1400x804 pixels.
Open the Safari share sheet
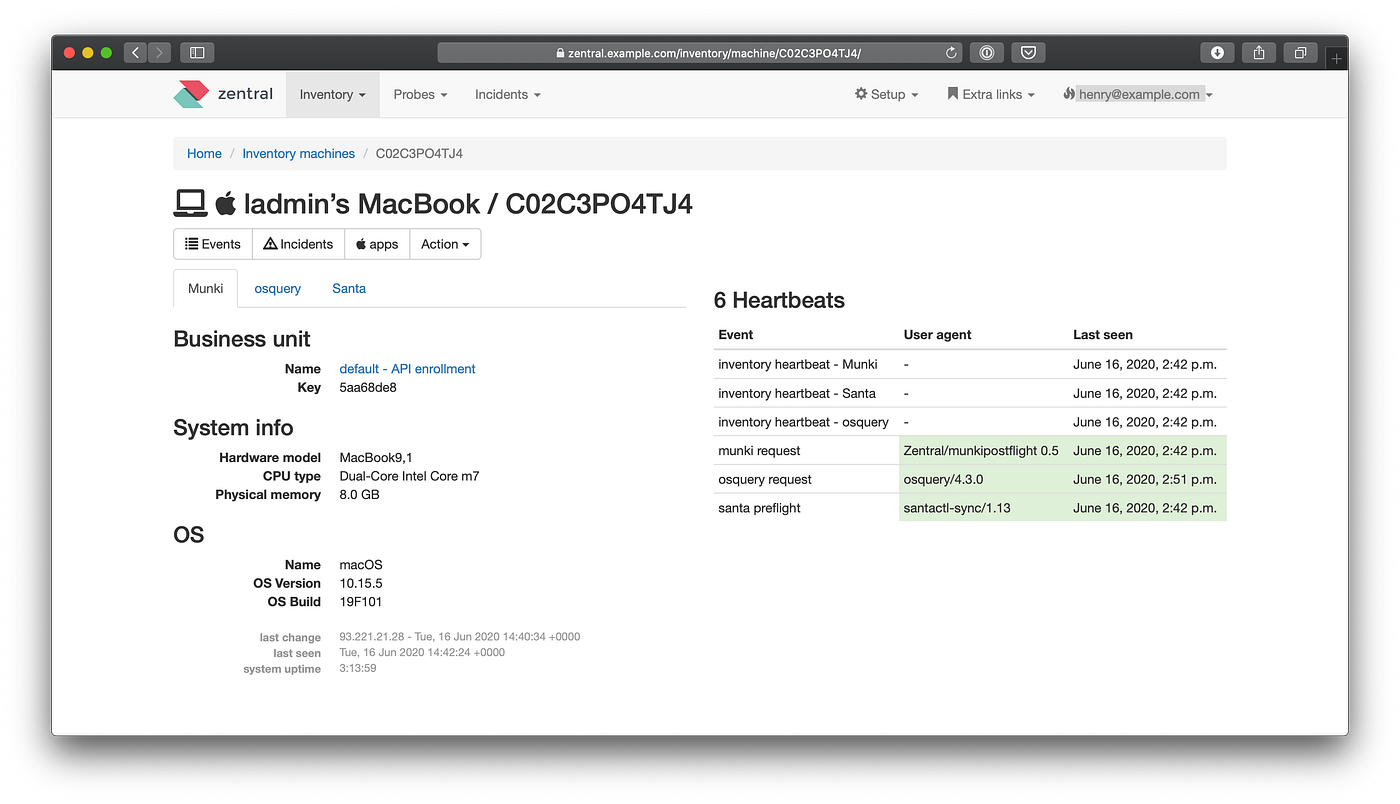click(1259, 52)
